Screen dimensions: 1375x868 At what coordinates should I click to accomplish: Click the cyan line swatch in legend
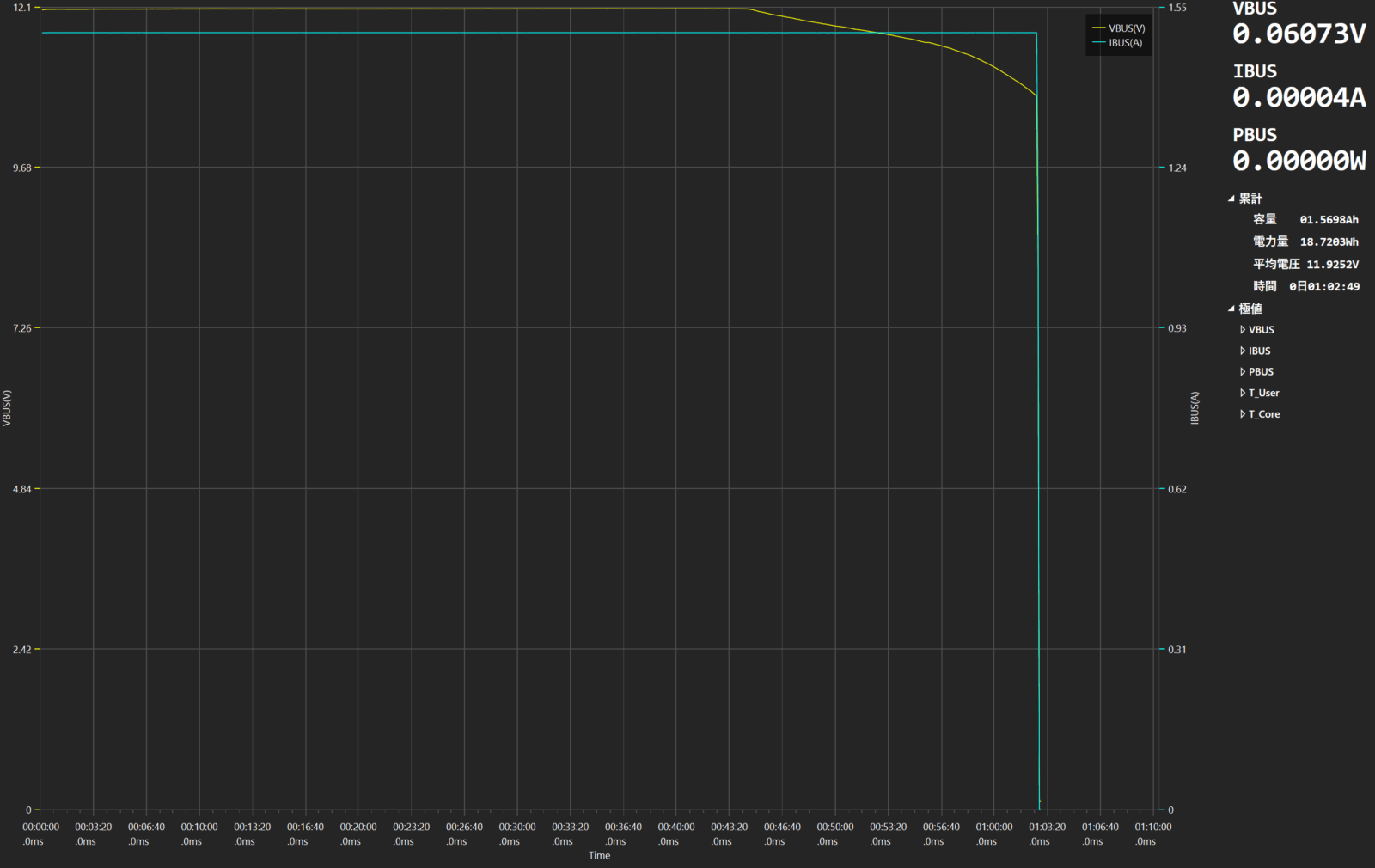click(x=1098, y=43)
